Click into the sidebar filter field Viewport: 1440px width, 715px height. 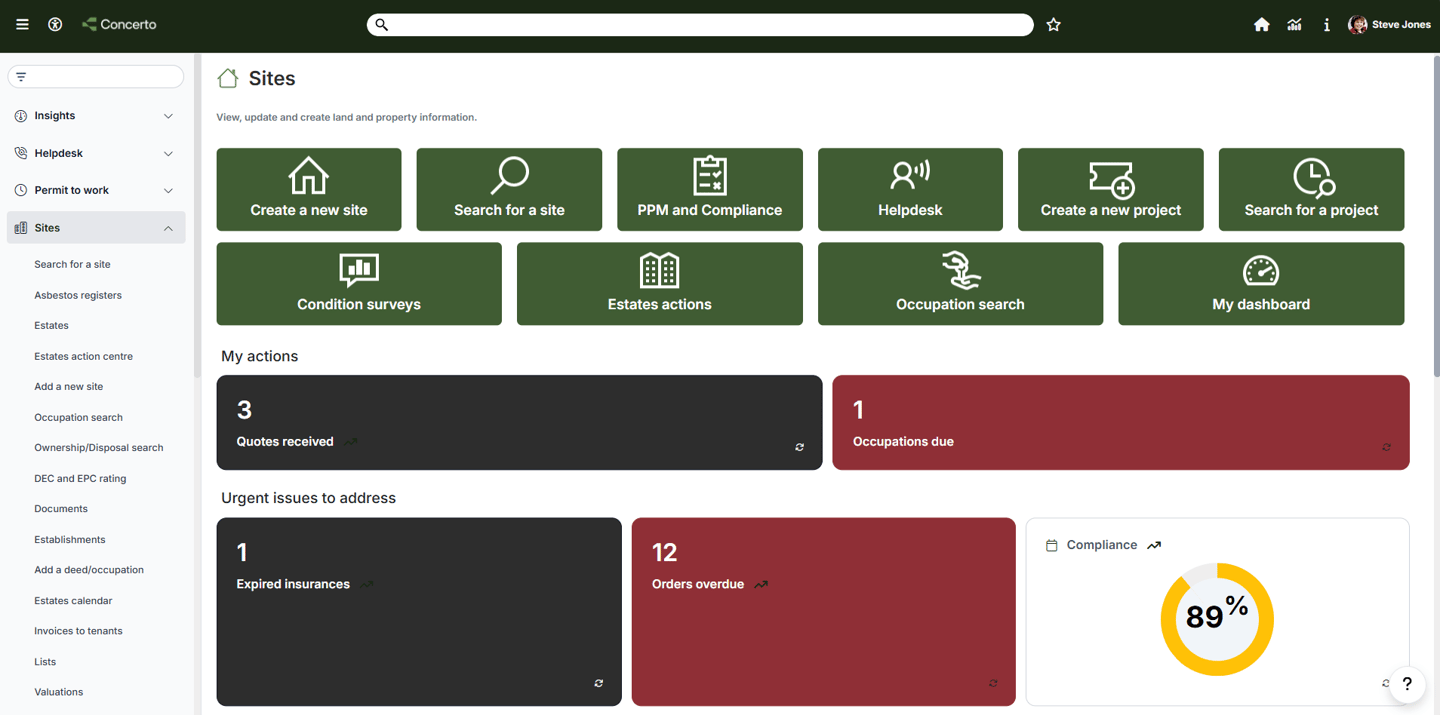coord(96,77)
